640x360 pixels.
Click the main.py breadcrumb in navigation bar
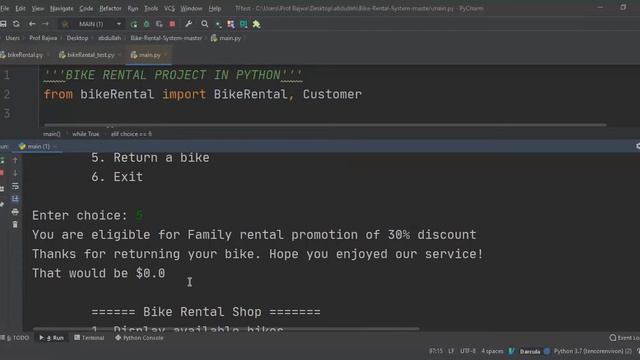coord(226,38)
